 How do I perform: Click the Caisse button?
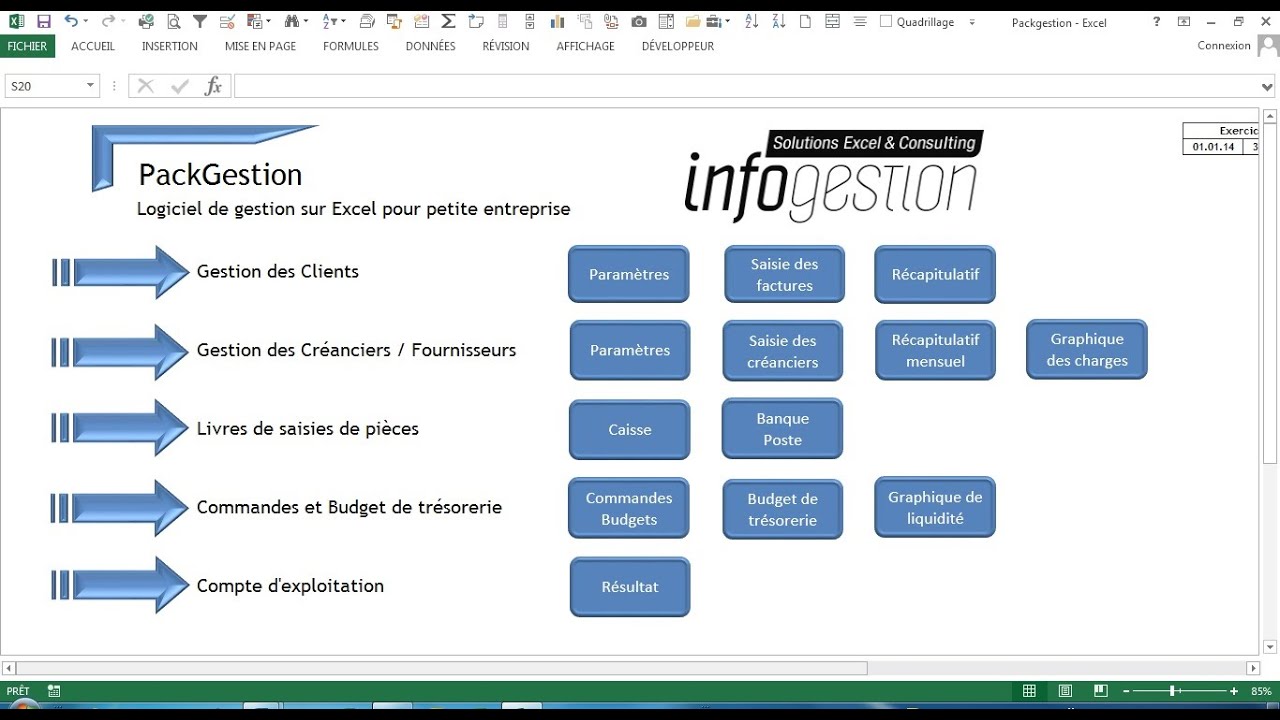(x=630, y=429)
